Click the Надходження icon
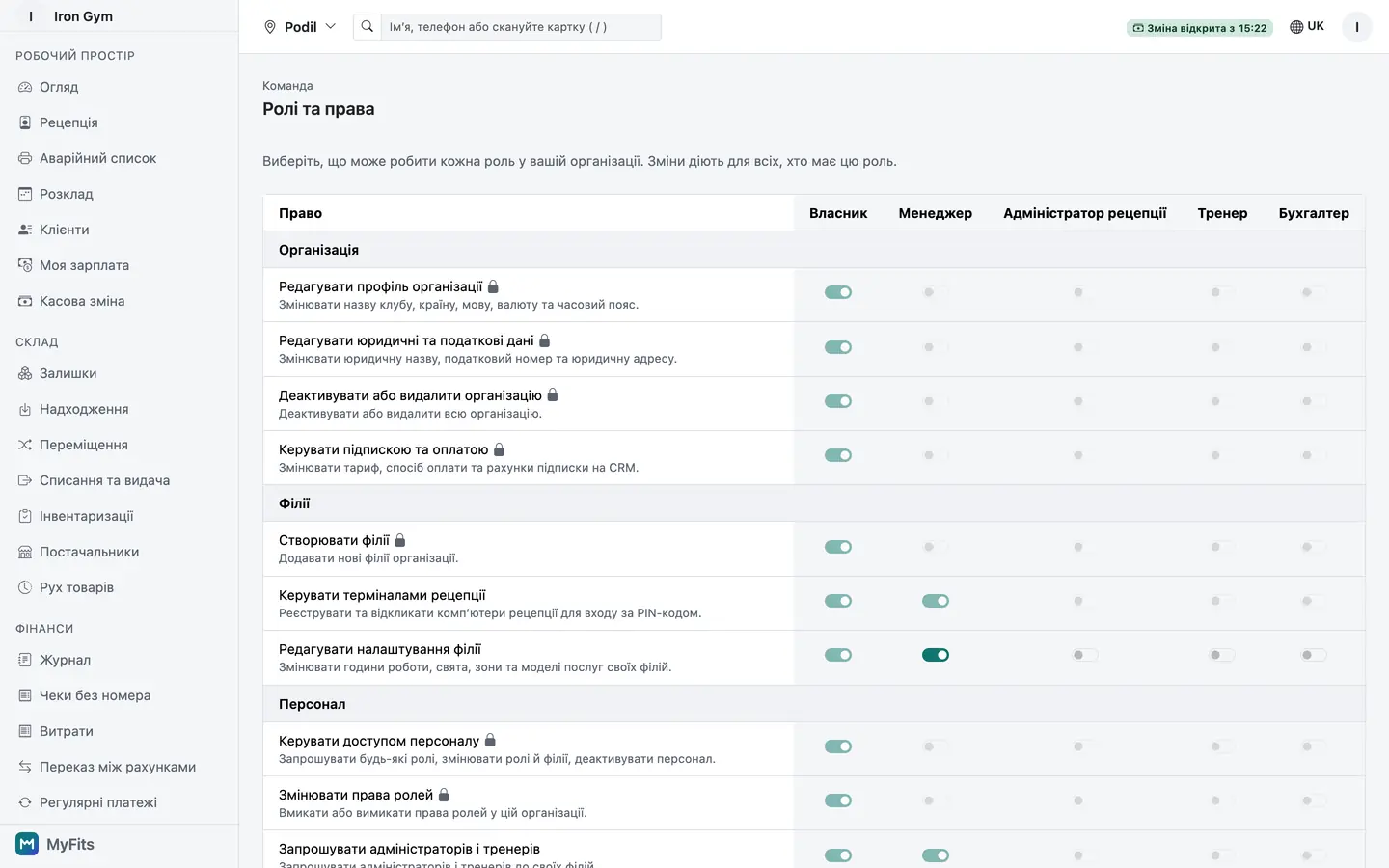 25,409
